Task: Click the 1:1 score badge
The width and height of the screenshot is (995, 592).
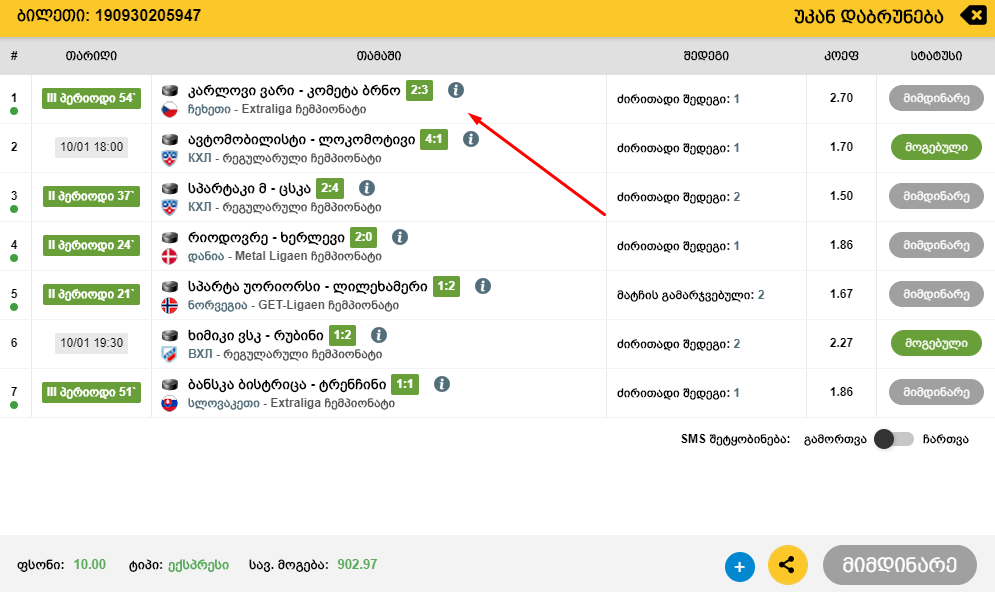Action: click(x=405, y=384)
